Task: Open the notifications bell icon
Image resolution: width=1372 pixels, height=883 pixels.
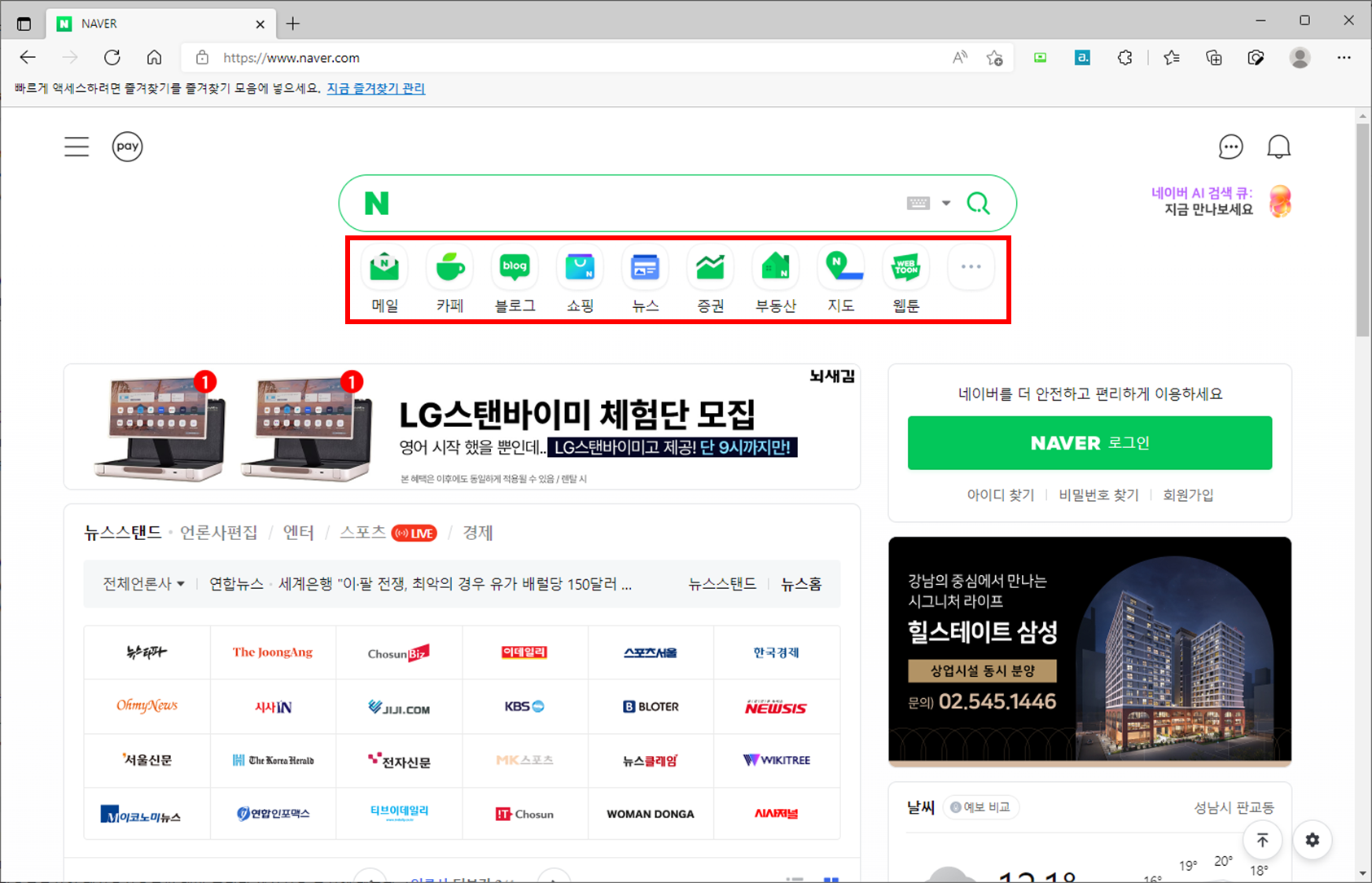Action: point(1278,147)
